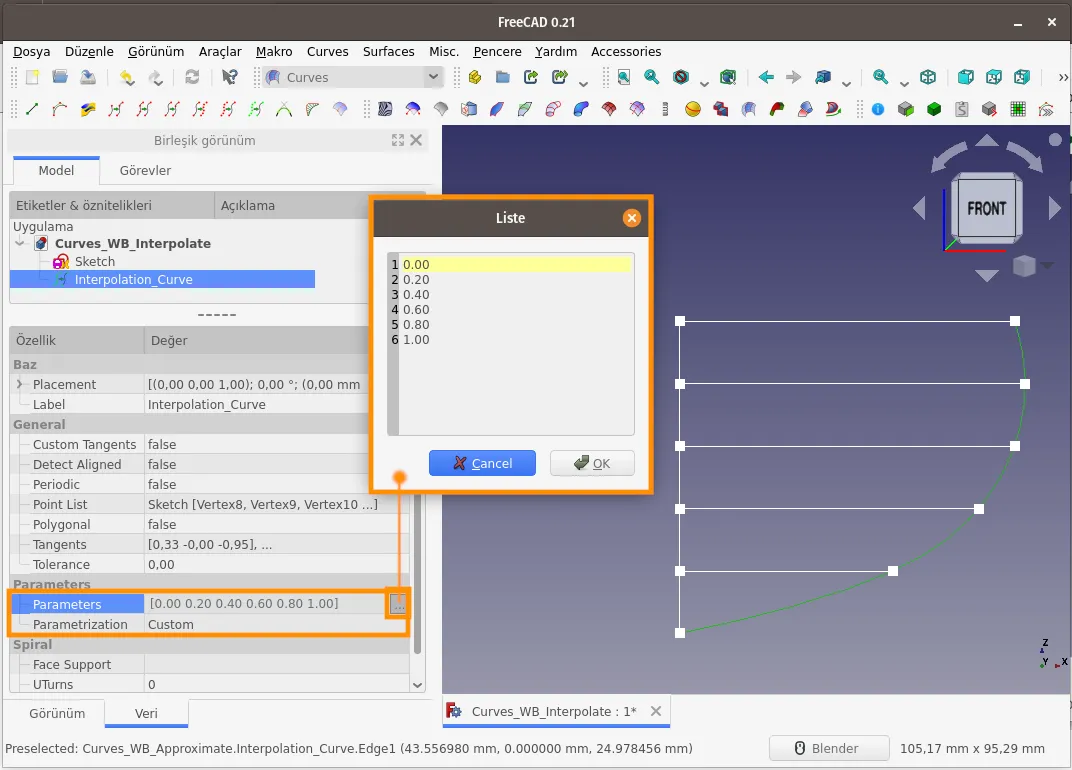Click the refresh recompute icon

point(192,77)
